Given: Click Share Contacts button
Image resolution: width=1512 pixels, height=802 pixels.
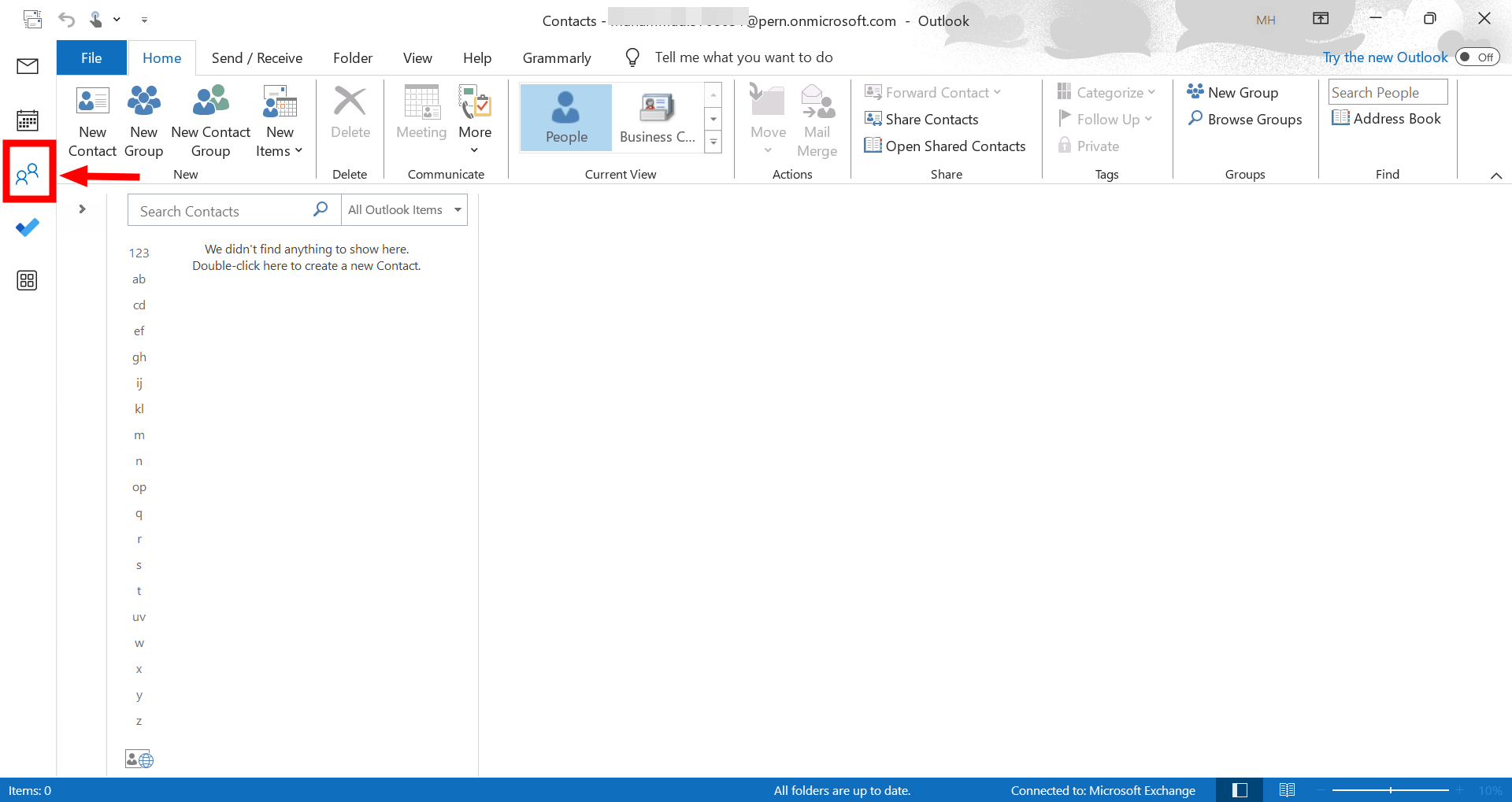Looking at the screenshot, I should [x=922, y=120].
